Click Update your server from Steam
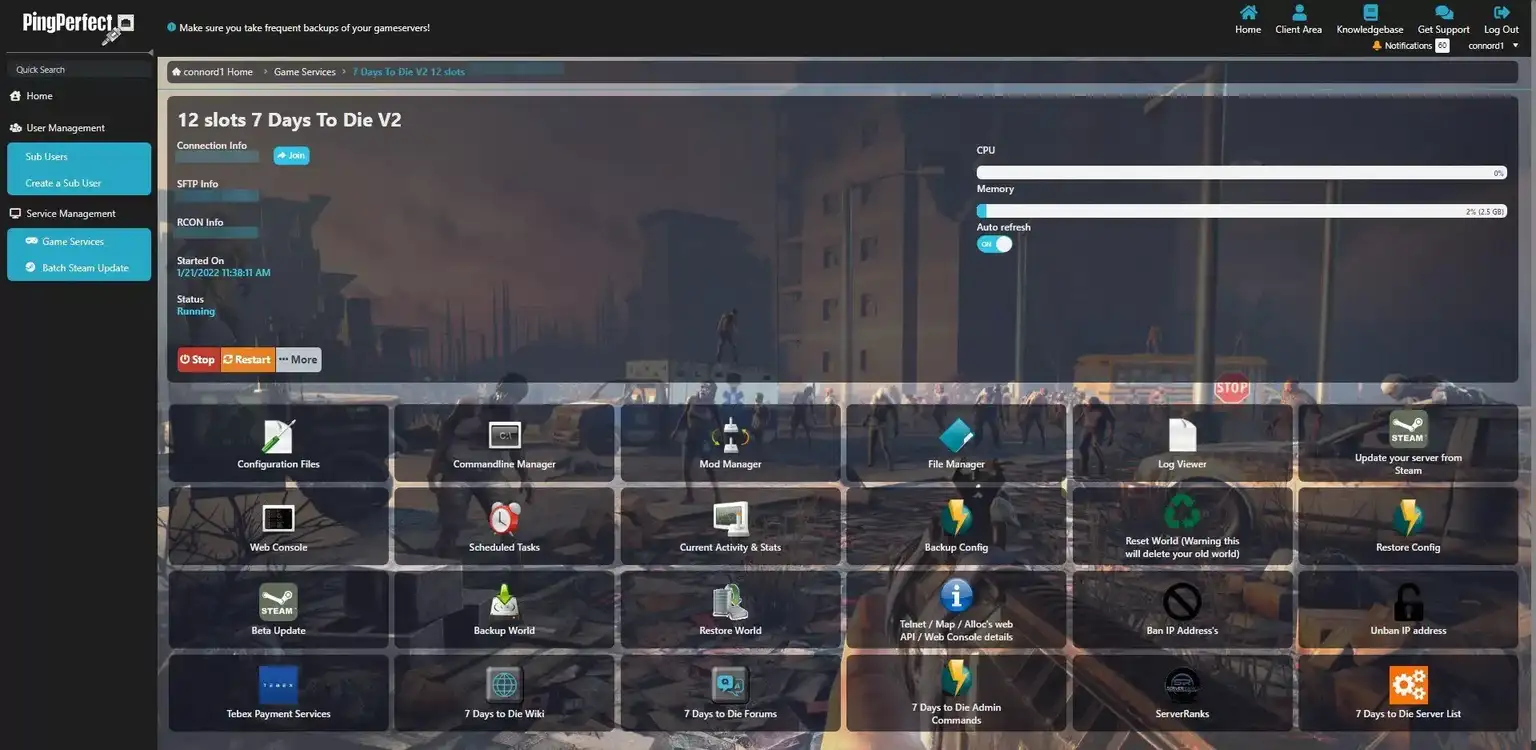The image size is (1536, 750). click(x=1408, y=442)
